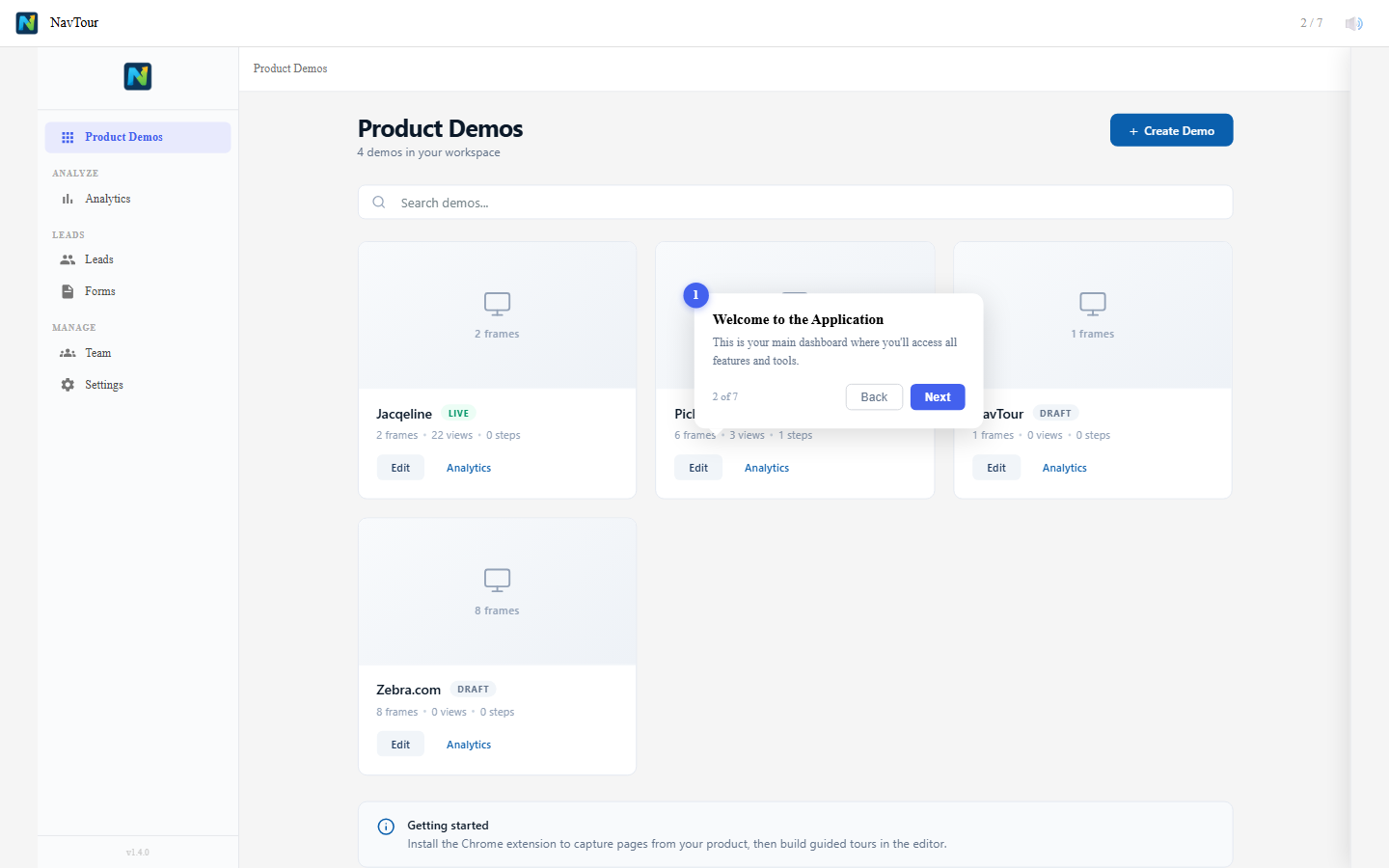Open the Jacqeline demo thumbnail
The width and height of the screenshot is (1389, 868).
tap(497, 315)
